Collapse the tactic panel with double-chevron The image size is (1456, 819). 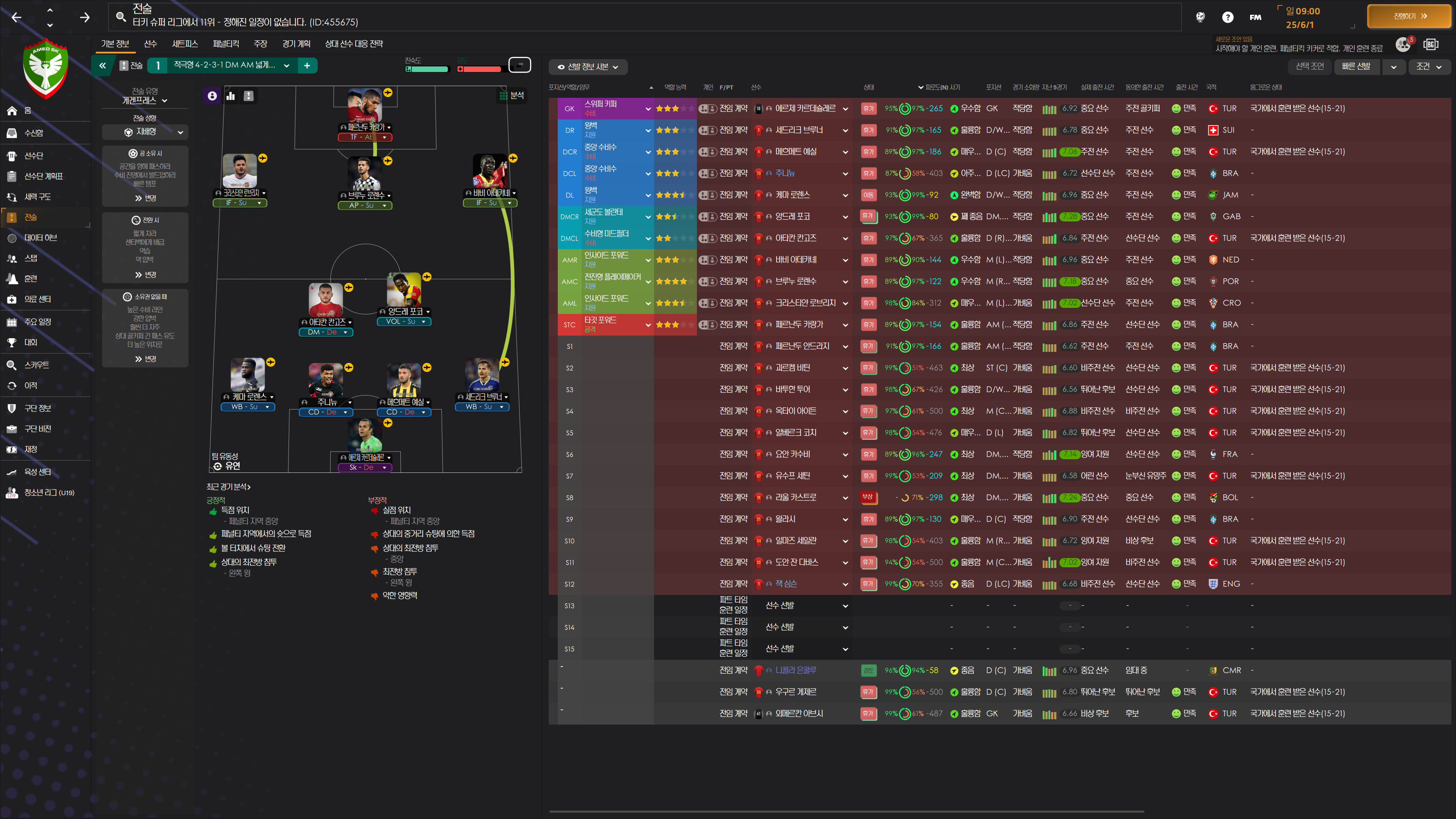pyautogui.click(x=102, y=66)
